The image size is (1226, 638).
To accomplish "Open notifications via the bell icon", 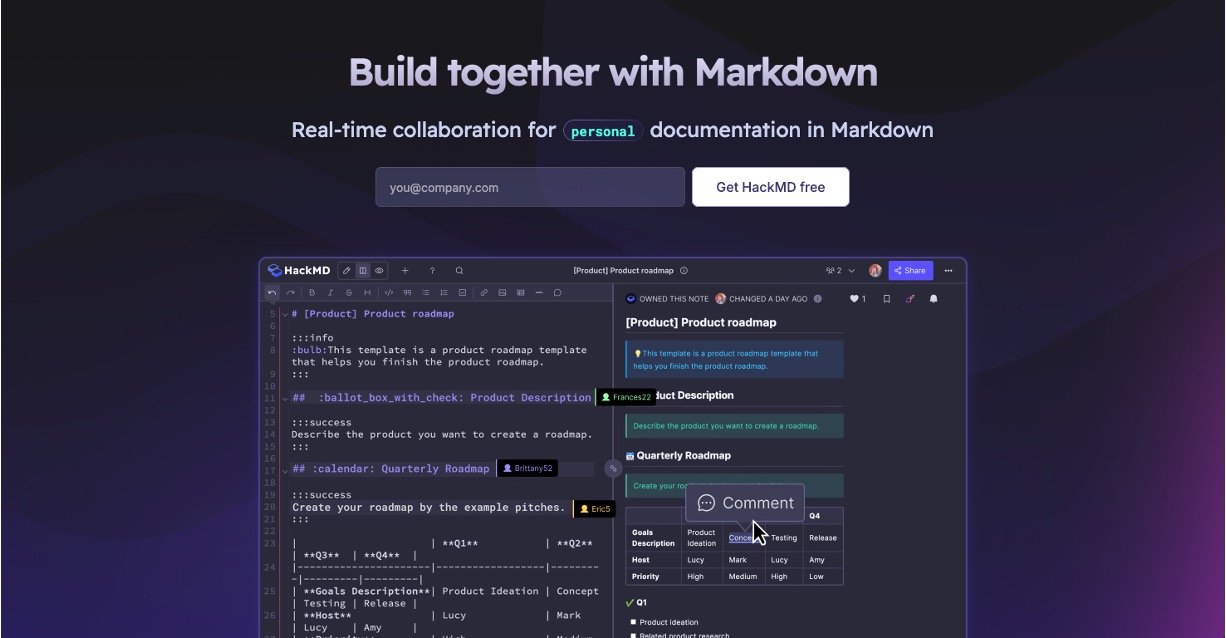I will pyautogui.click(x=934, y=298).
